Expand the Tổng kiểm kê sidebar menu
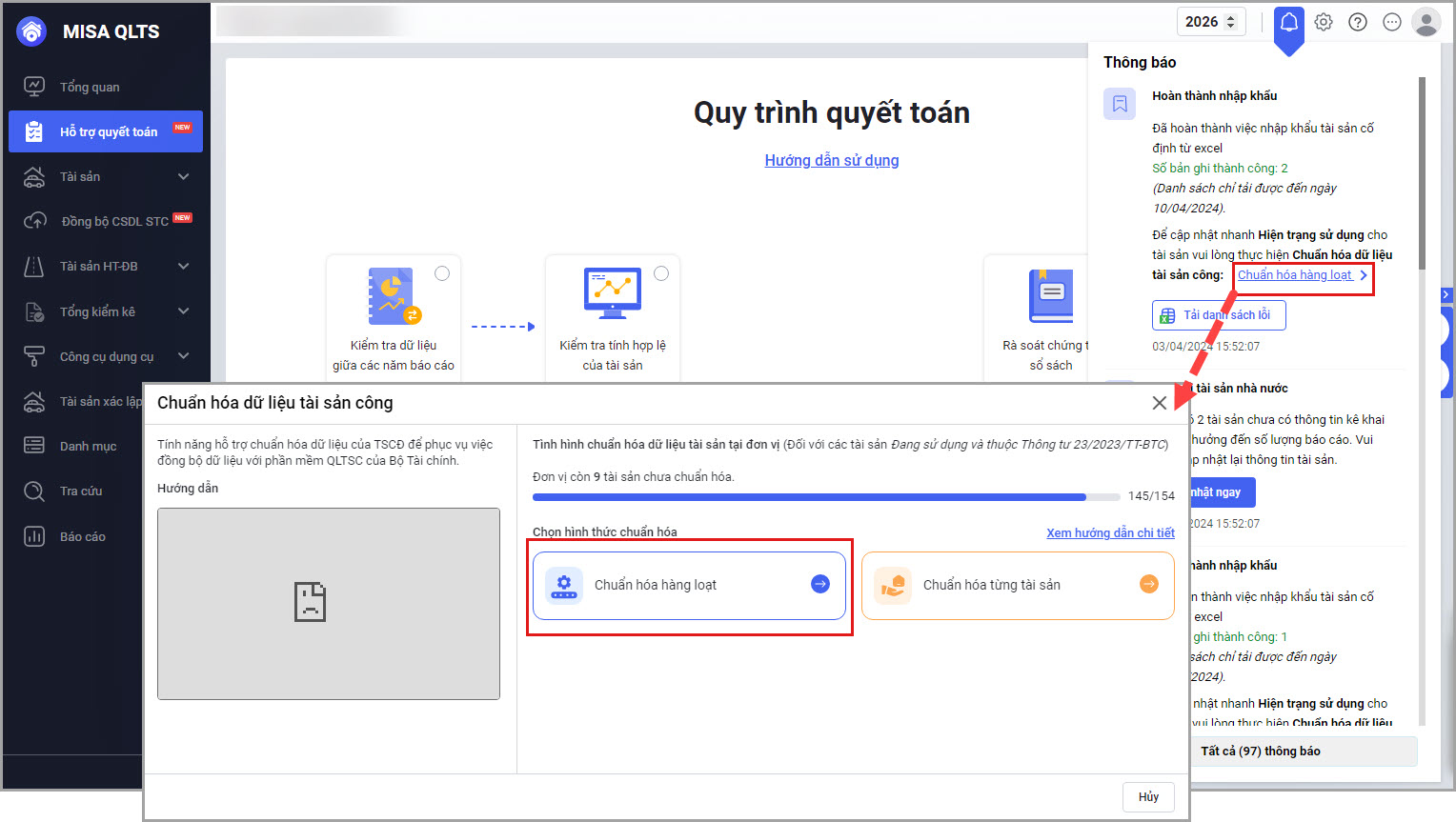This screenshot has height=822, width=1456. 183,311
